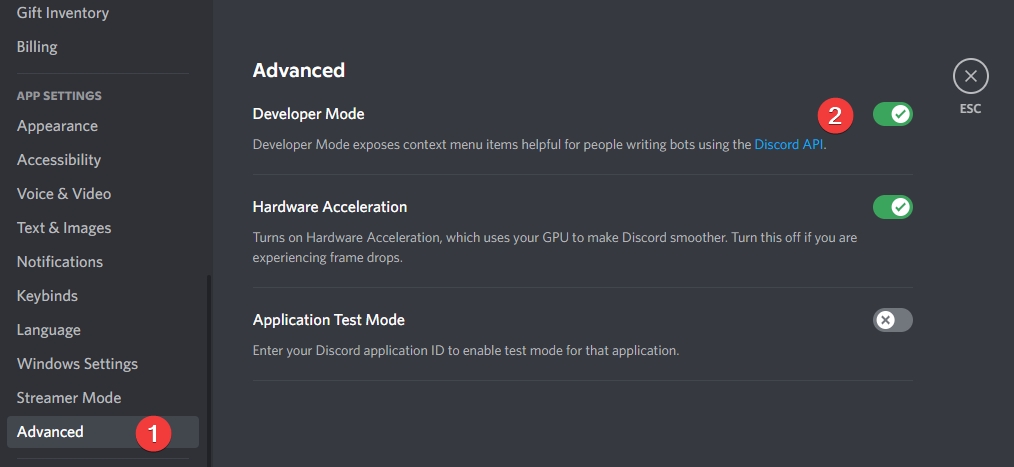
Task: Click the red step 2 marker badge
Action: click(x=835, y=115)
